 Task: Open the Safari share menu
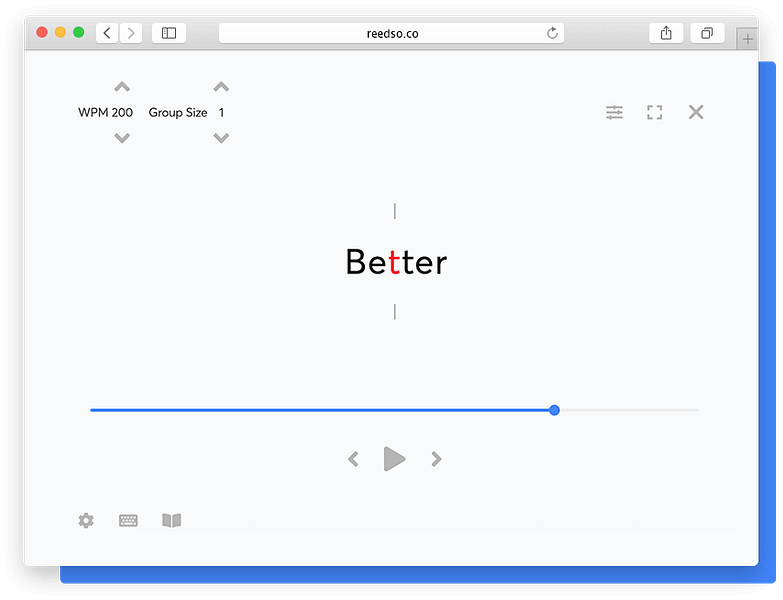tap(666, 33)
